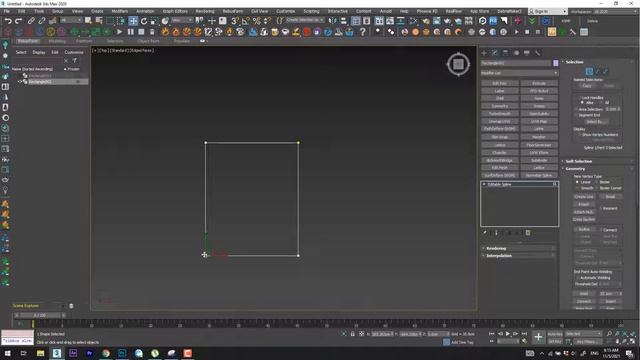Click the object color swatch beside name field
The width and height of the screenshot is (640, 360).
556,63
